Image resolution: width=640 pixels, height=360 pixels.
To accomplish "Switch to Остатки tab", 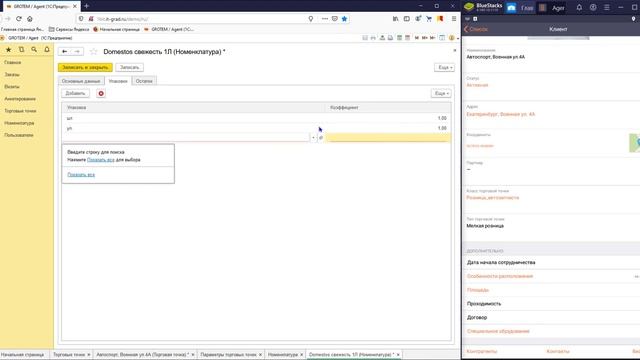I will click(144, 81).
